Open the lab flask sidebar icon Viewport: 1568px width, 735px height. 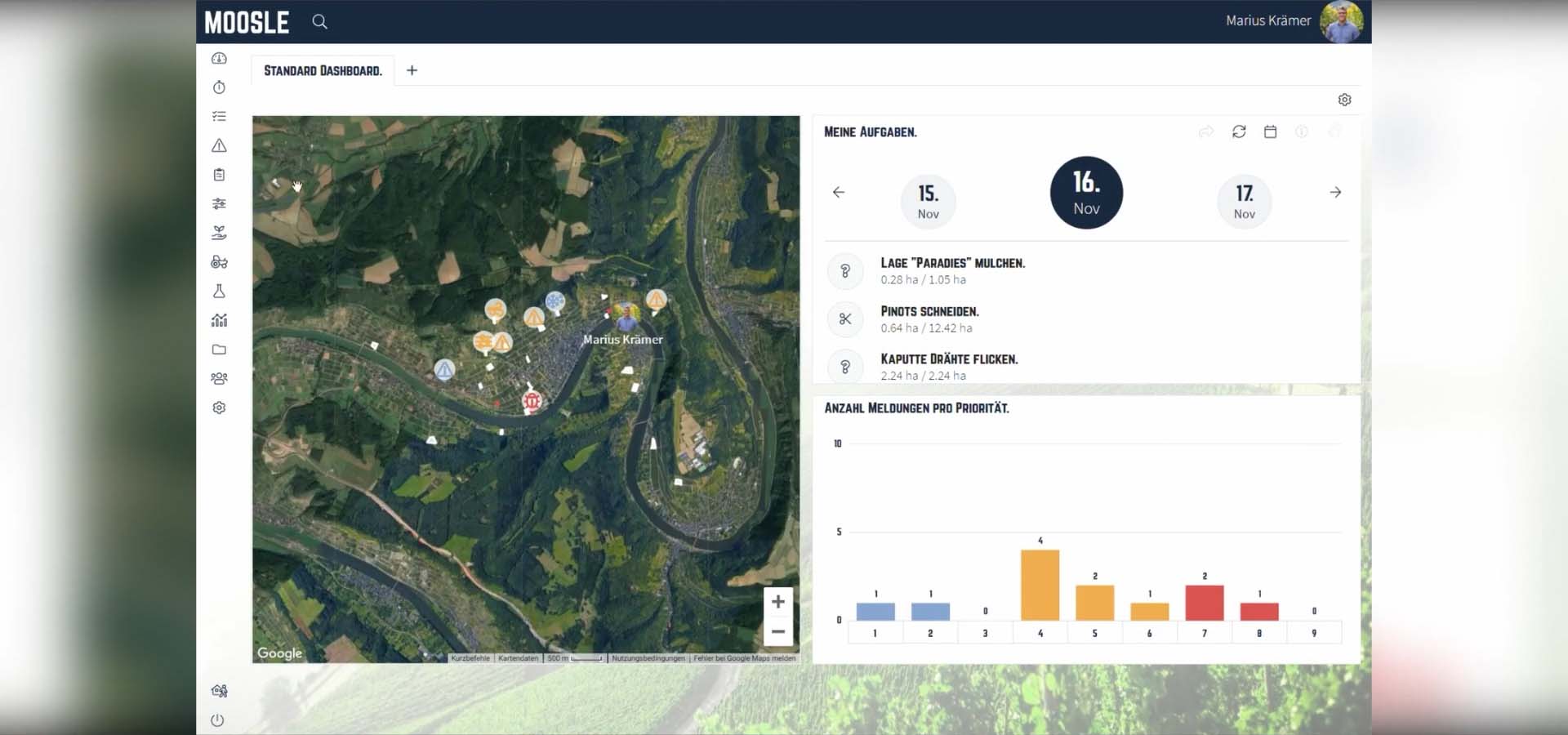[x=219, y=292]
